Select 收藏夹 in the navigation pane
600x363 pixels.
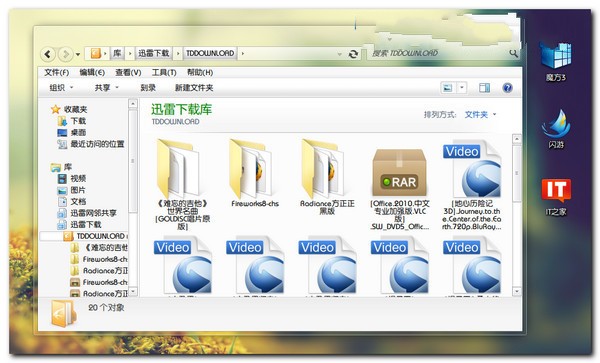tap(69, 109)
